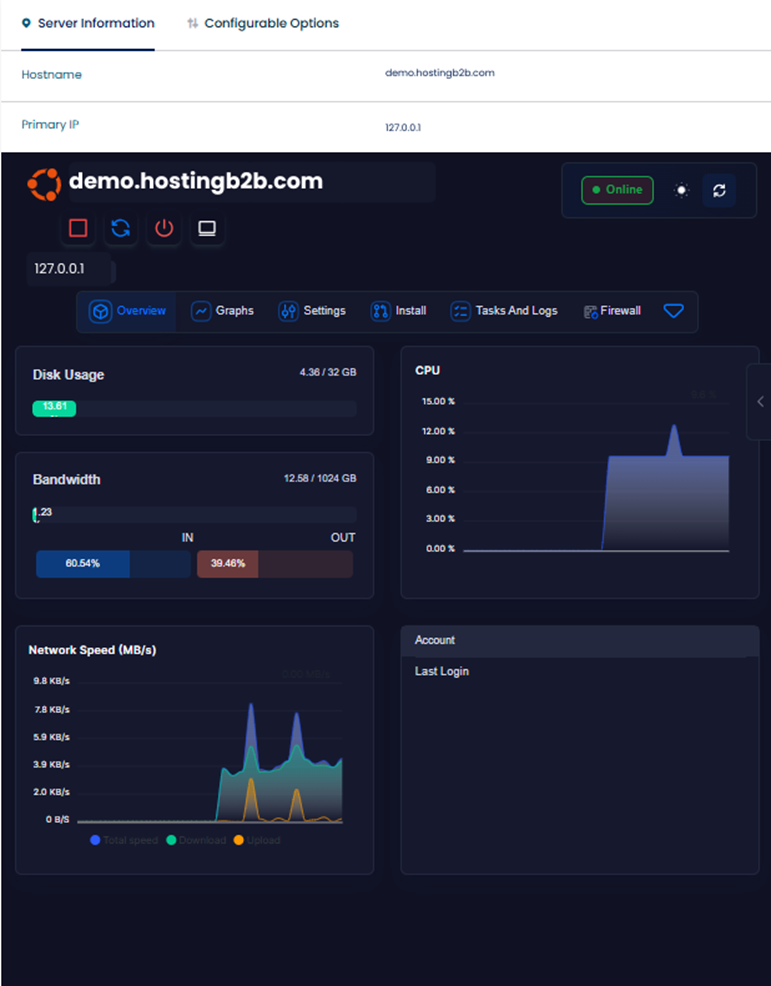Toggle Upload series legend item

pos(257,840)
